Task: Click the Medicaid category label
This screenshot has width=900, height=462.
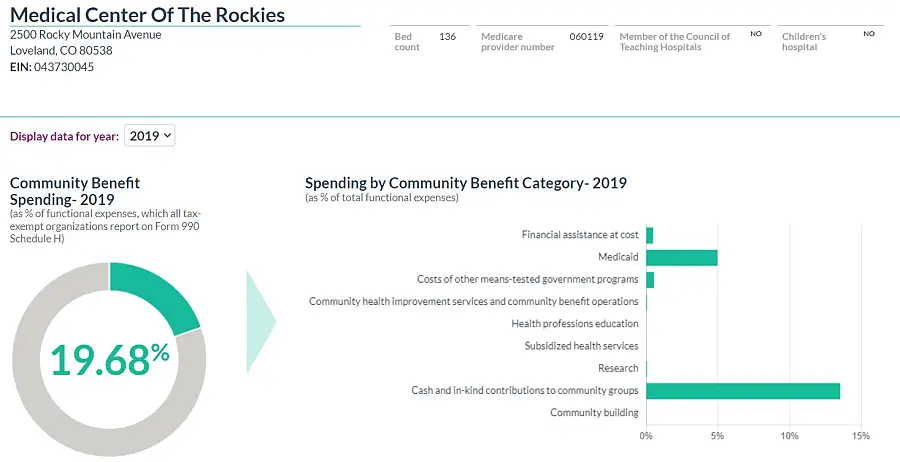Action: coord(618,258)
